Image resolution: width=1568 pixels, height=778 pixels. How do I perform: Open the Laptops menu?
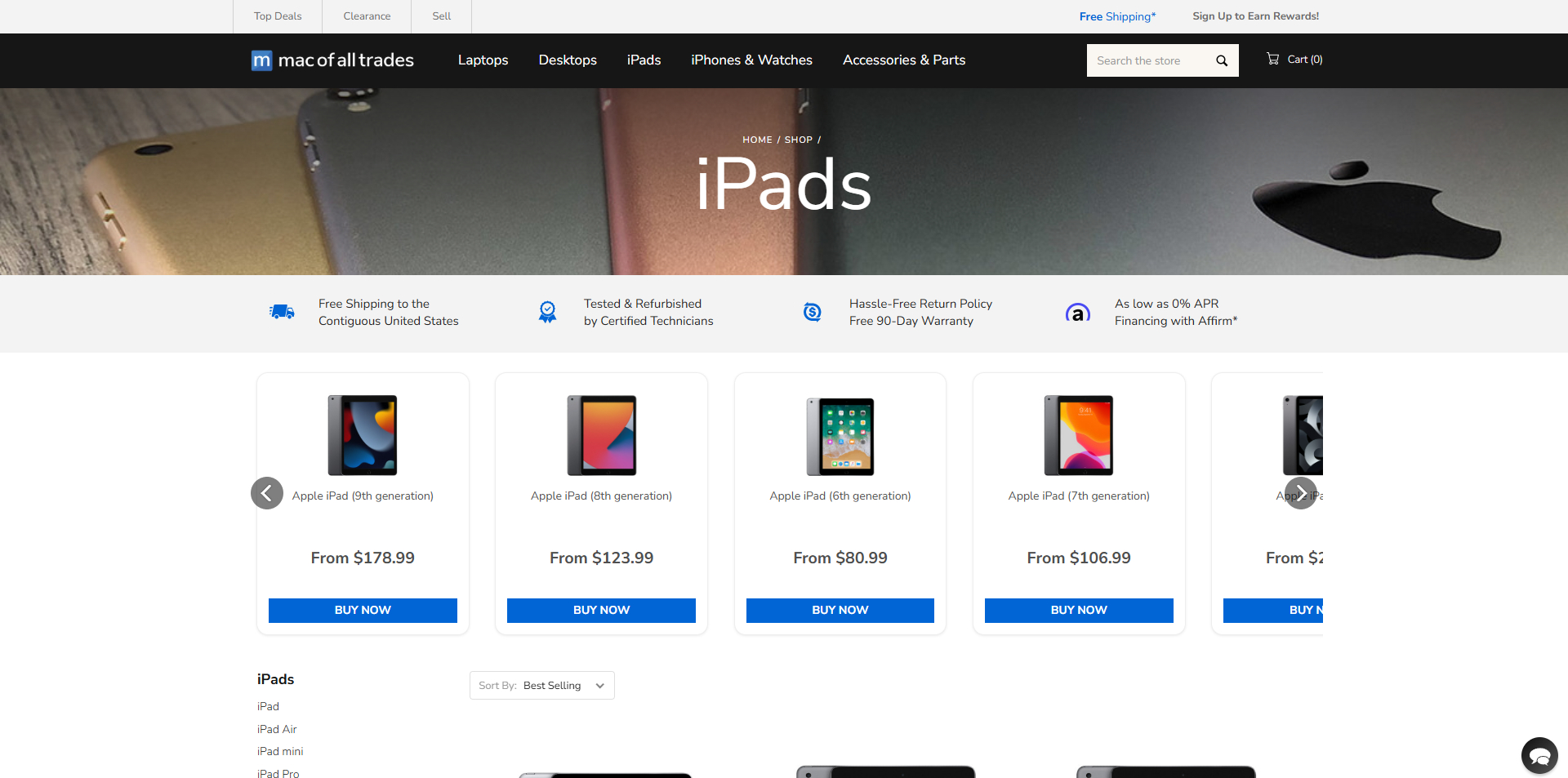[483, 60]
